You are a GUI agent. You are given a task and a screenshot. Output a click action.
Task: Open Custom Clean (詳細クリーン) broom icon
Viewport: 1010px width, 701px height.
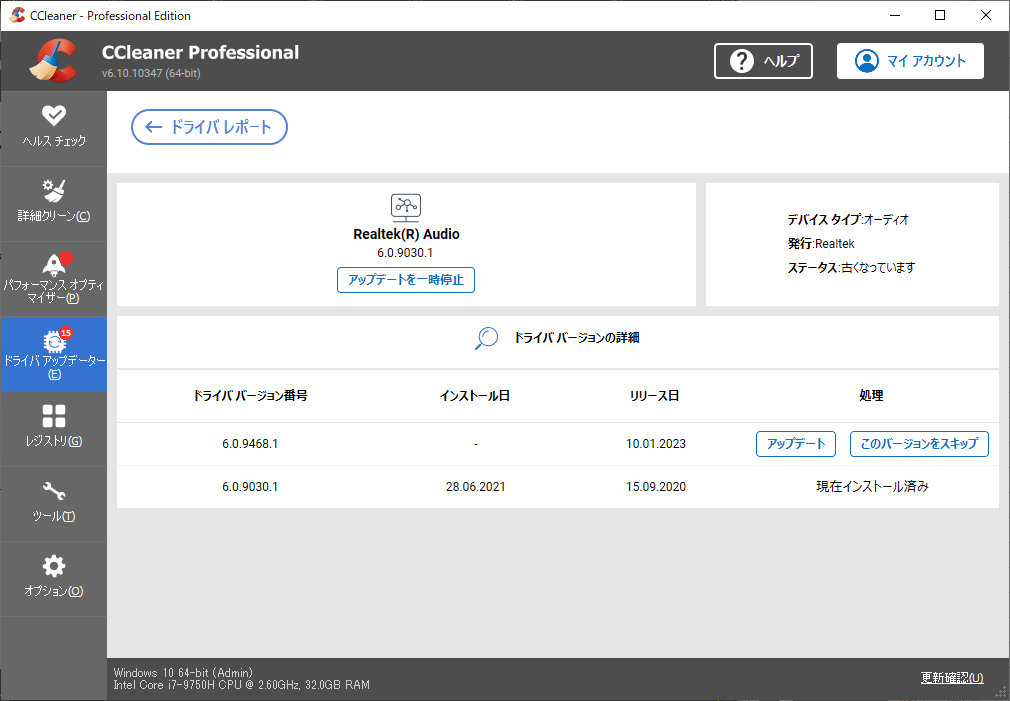tap(53, 191)
